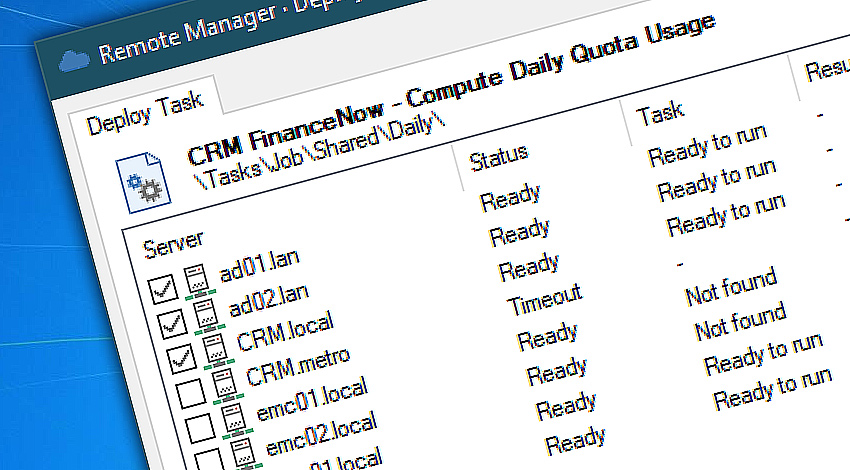Check the emc01.local server checkbox
The width and height of the screenshot is (850, 470).
tap(200, 428)
